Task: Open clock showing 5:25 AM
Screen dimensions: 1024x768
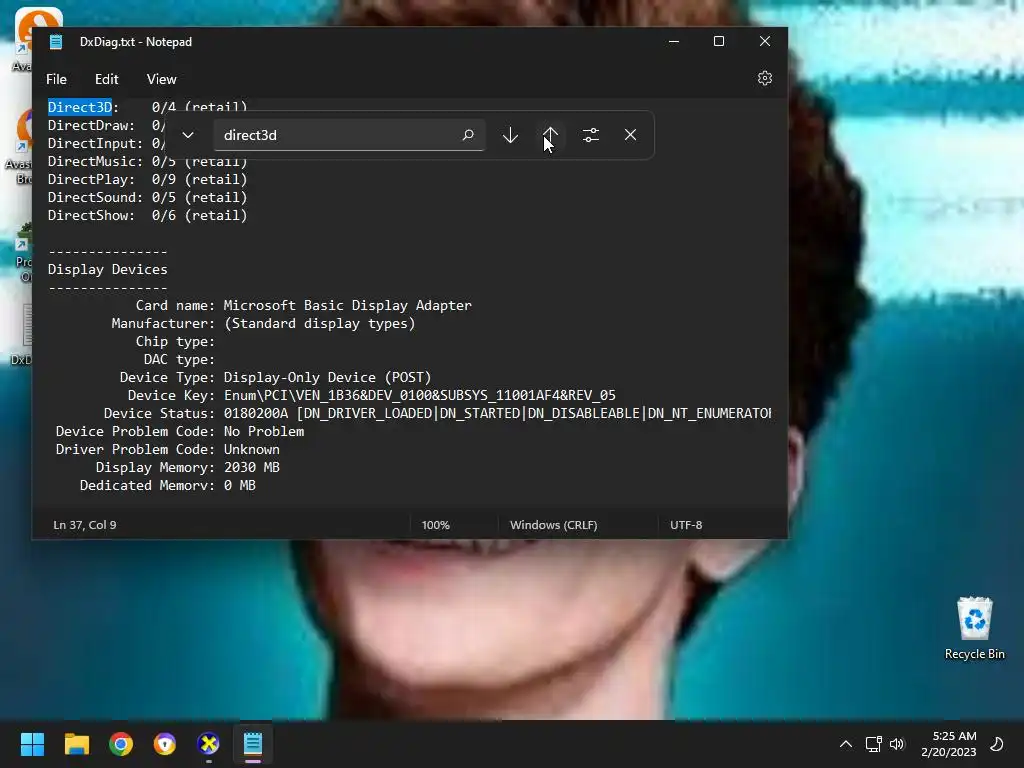Action: tap(949, 744)
